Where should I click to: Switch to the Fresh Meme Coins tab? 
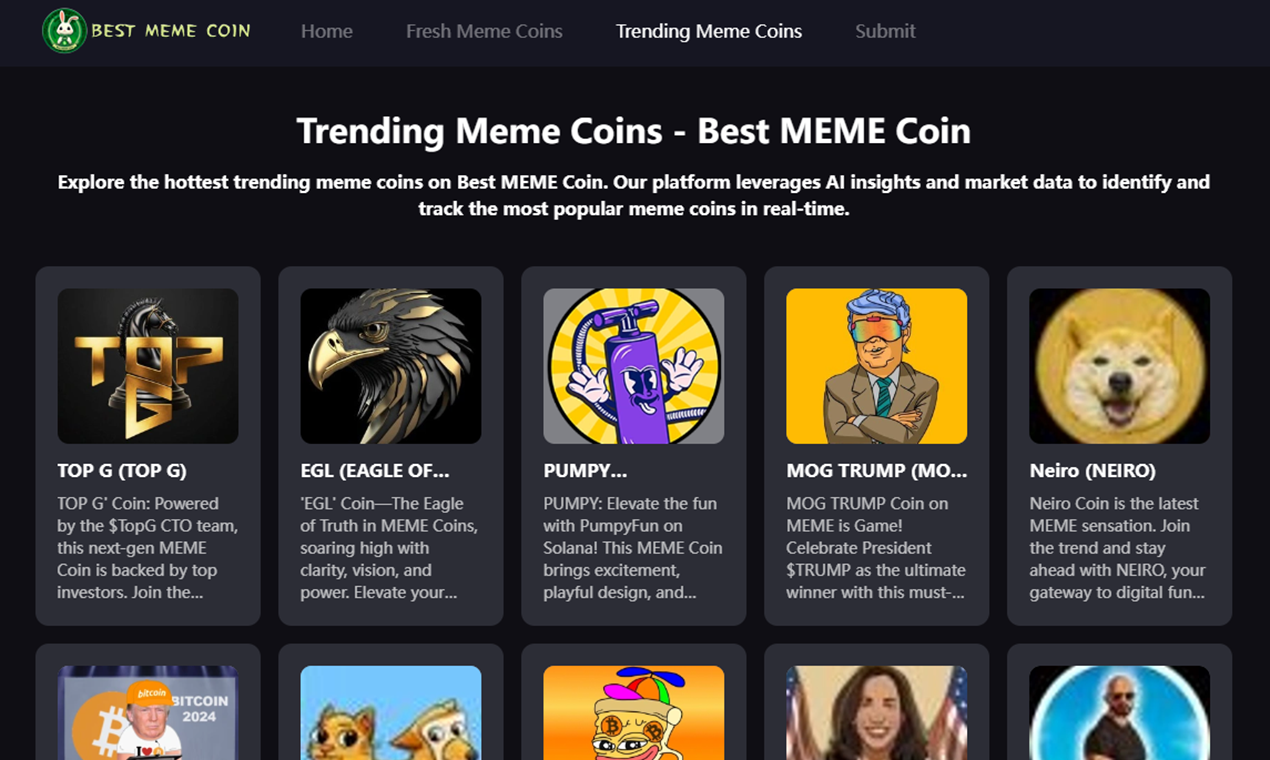[484, 31]
